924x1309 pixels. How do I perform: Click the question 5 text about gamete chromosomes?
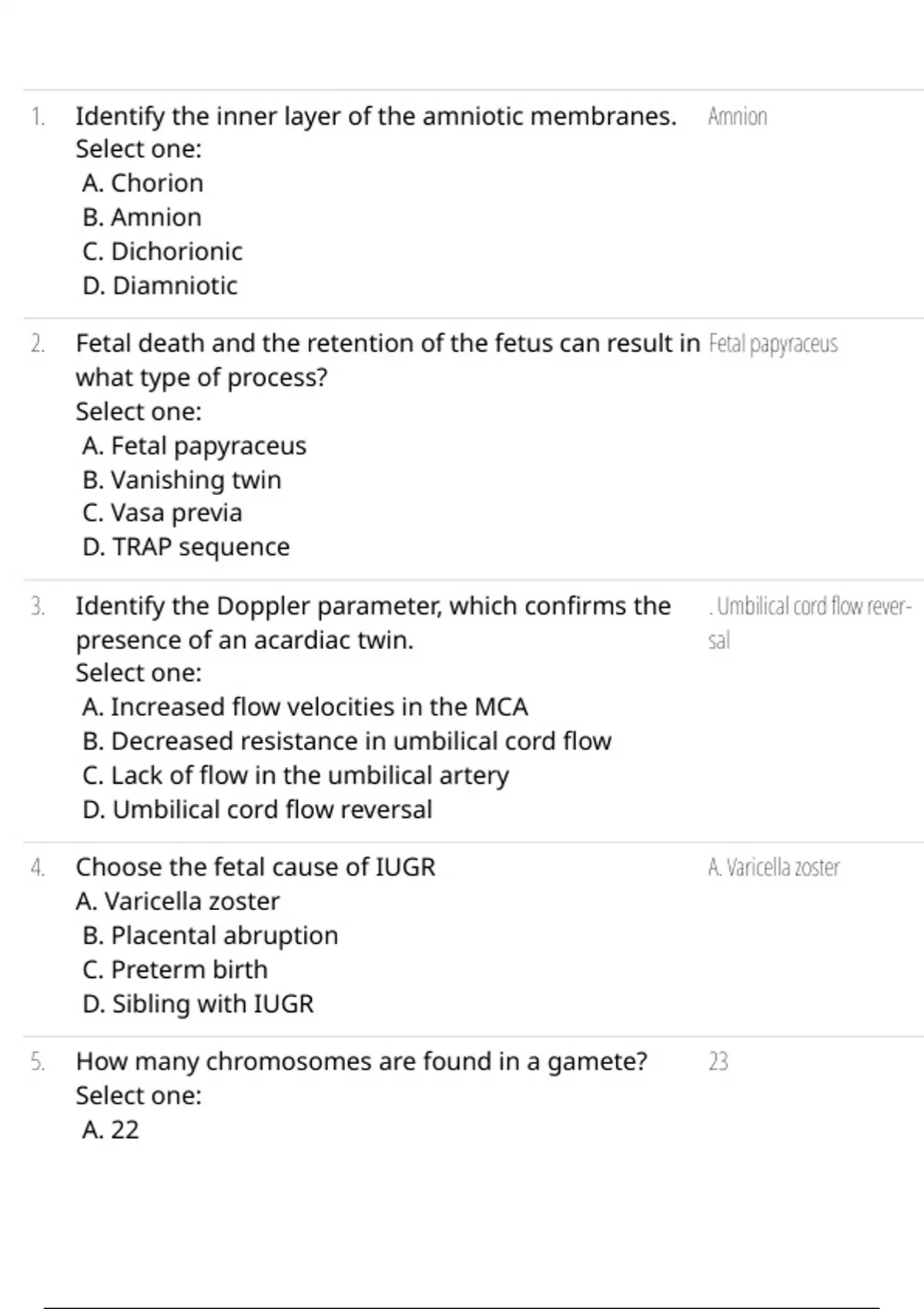[x=362, y=1062]
